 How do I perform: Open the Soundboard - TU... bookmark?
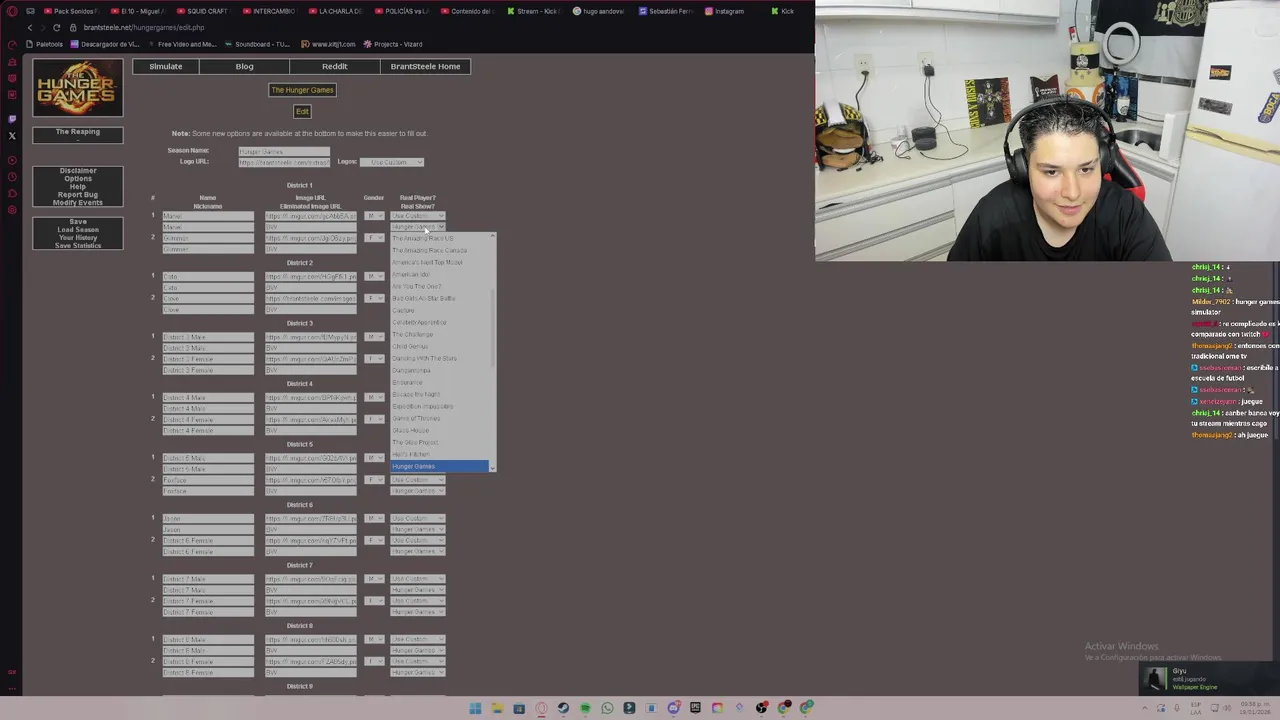[257, 44]
